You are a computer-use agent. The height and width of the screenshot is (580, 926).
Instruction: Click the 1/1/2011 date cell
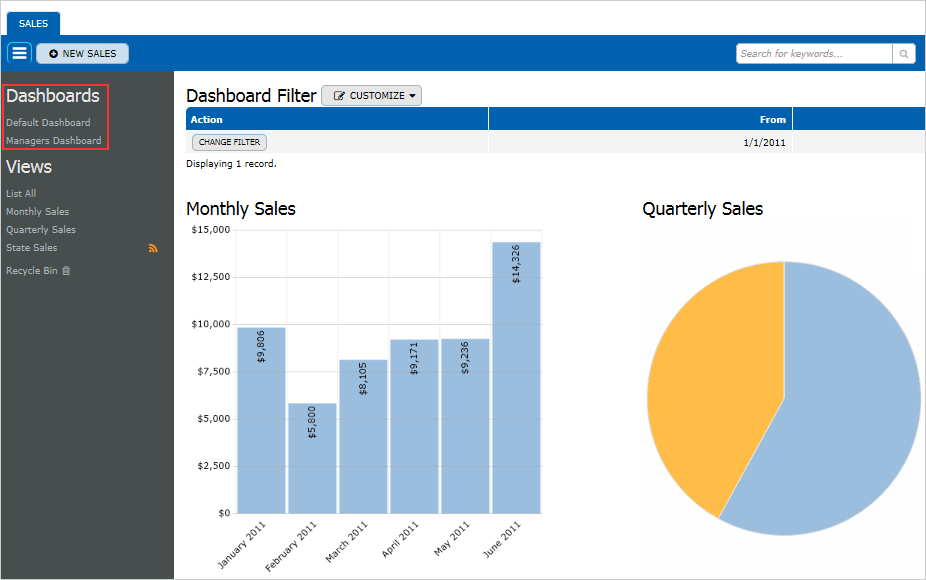click(641, 142)
